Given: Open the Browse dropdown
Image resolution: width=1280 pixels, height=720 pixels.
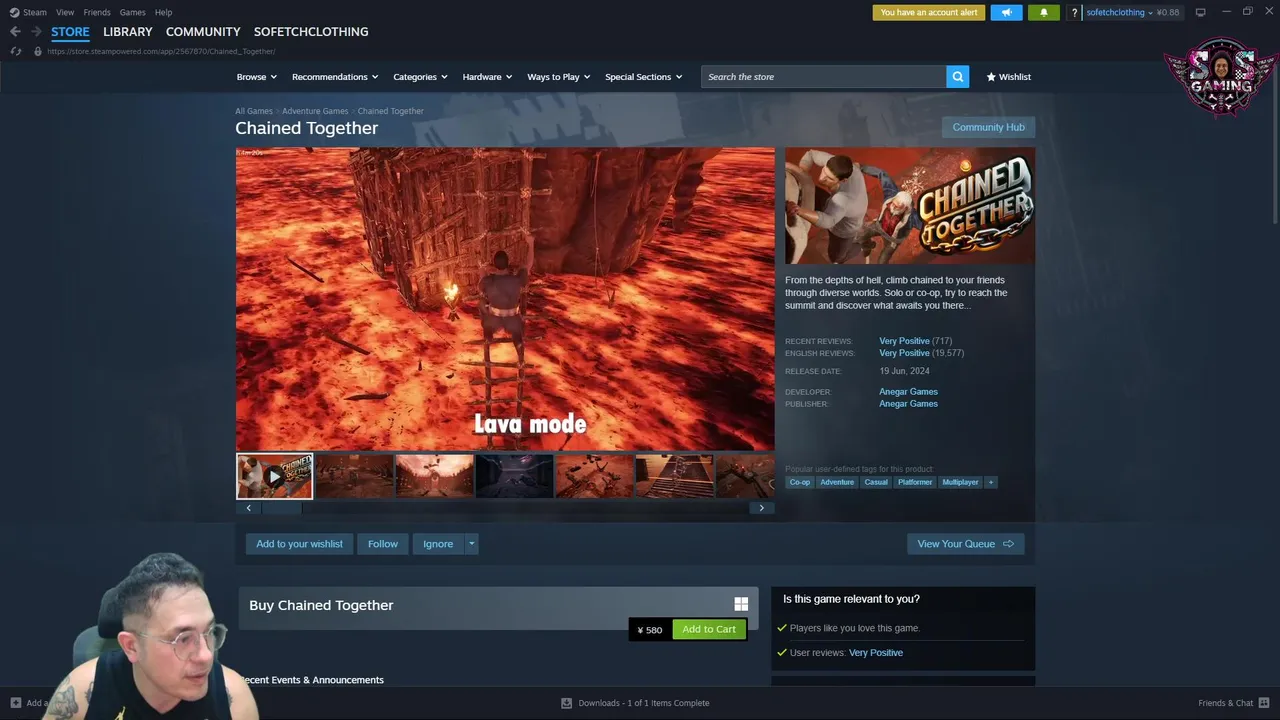Looking at the screenshot, I should click(256, 77).
